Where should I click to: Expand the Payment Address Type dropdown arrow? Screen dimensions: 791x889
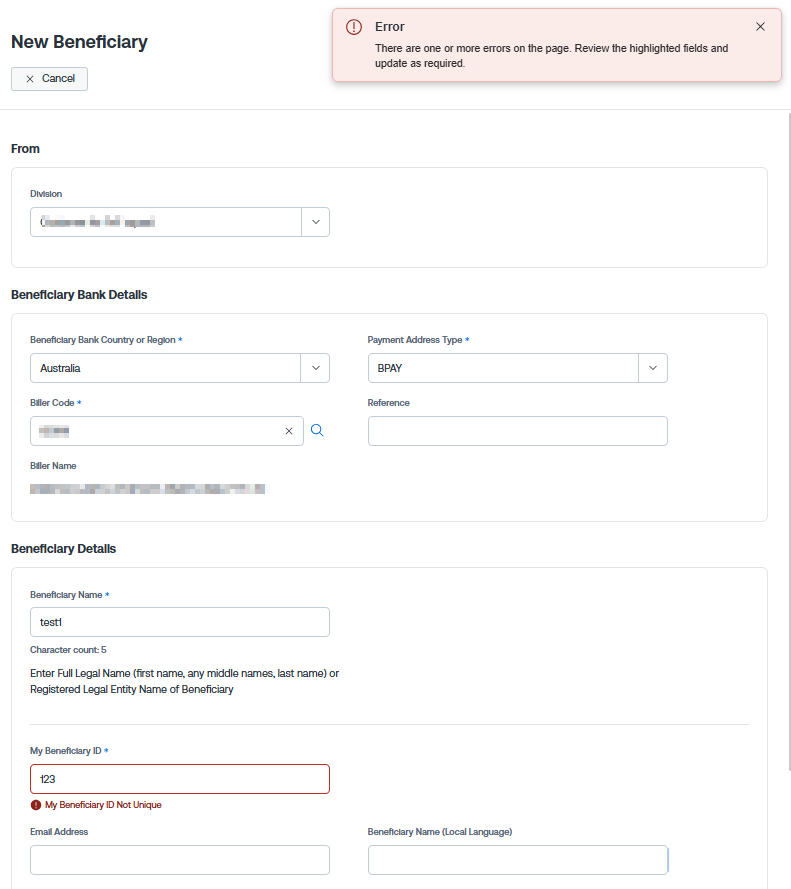[653, 368]
